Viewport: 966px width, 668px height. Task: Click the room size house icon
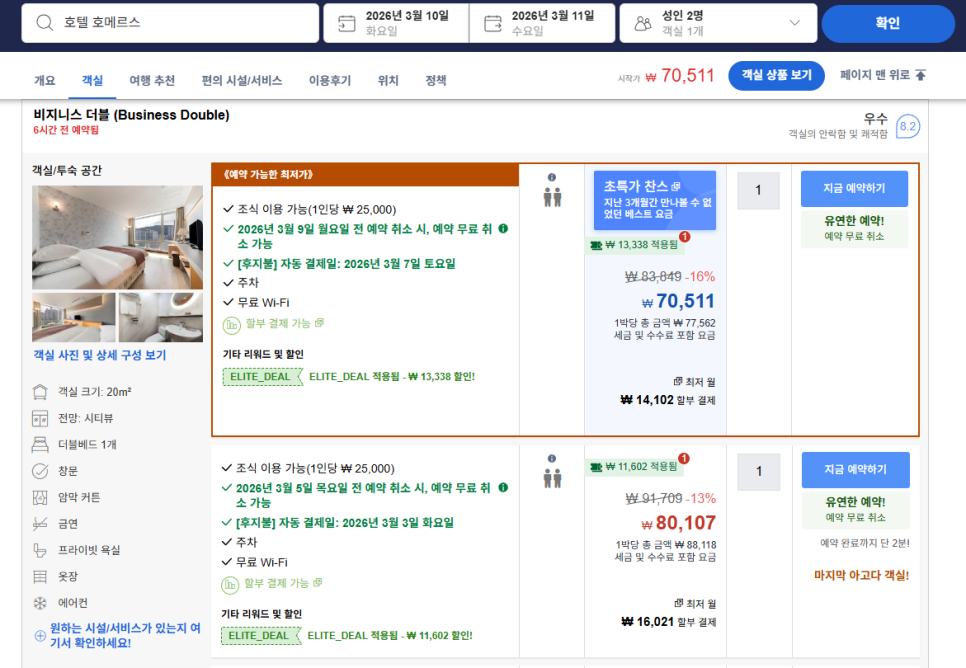(x=40, y=392)
